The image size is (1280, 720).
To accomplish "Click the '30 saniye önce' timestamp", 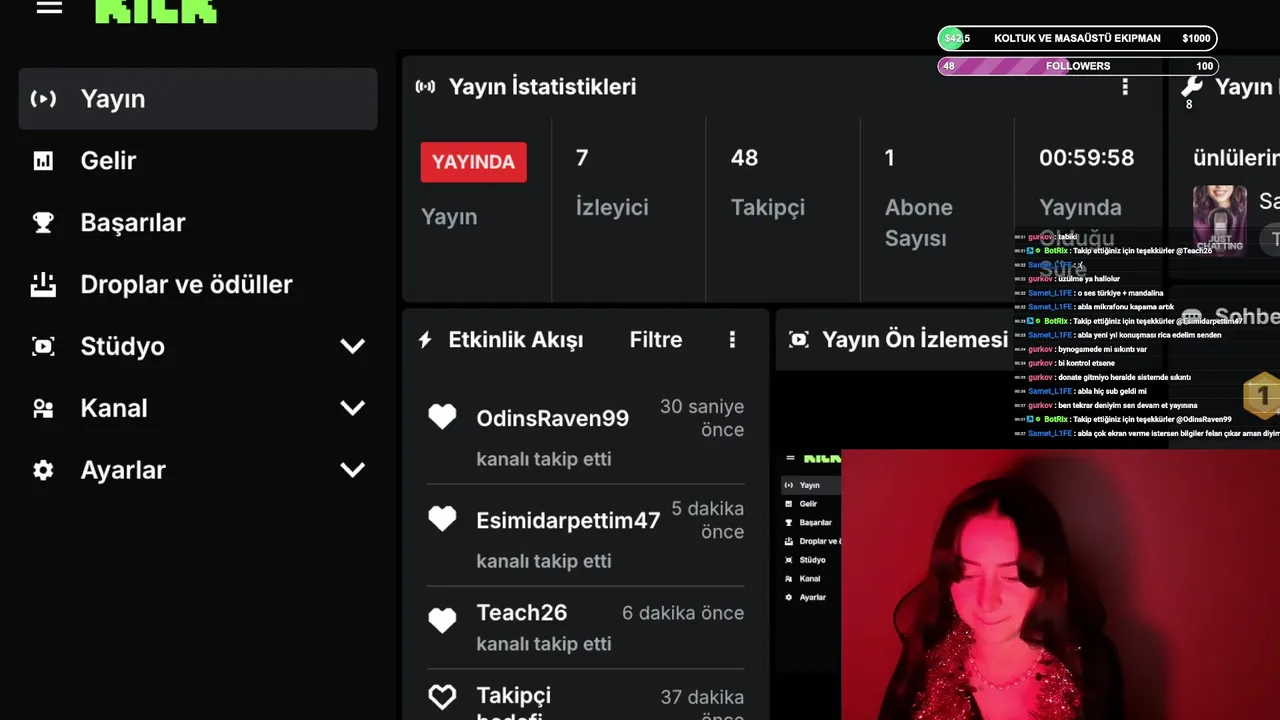I will click(x=702, y=418).
